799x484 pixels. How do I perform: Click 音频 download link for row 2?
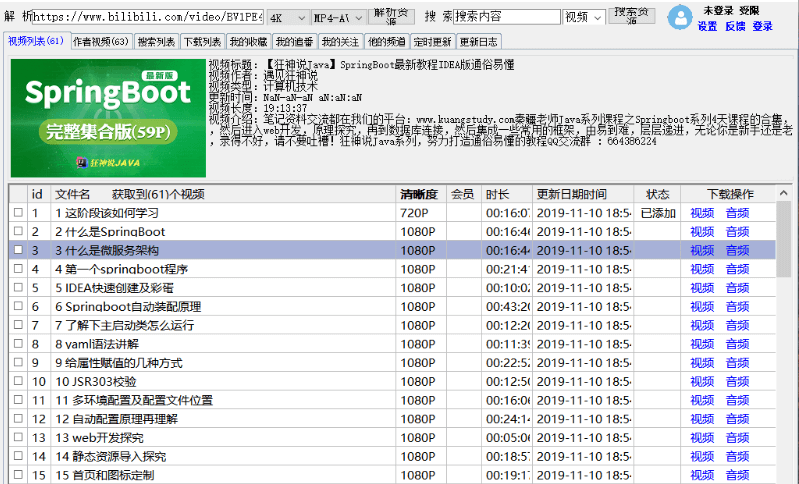click(737, 232)
